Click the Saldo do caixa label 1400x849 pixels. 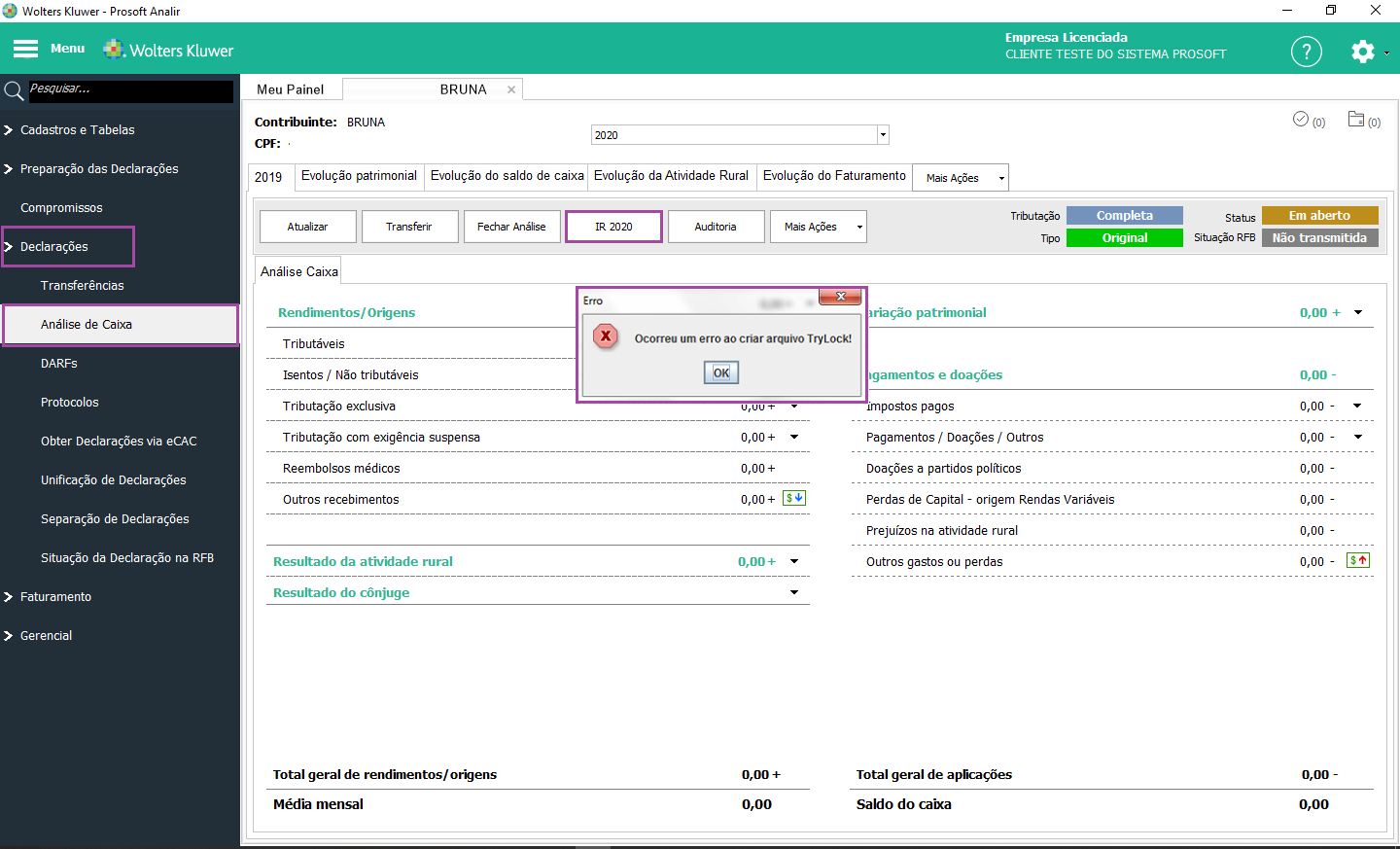tap(904, 804)
